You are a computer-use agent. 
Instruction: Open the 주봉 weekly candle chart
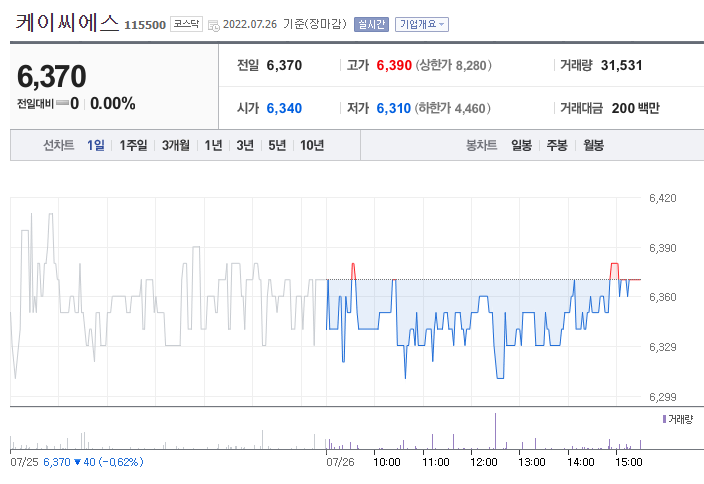coord(557,145)
